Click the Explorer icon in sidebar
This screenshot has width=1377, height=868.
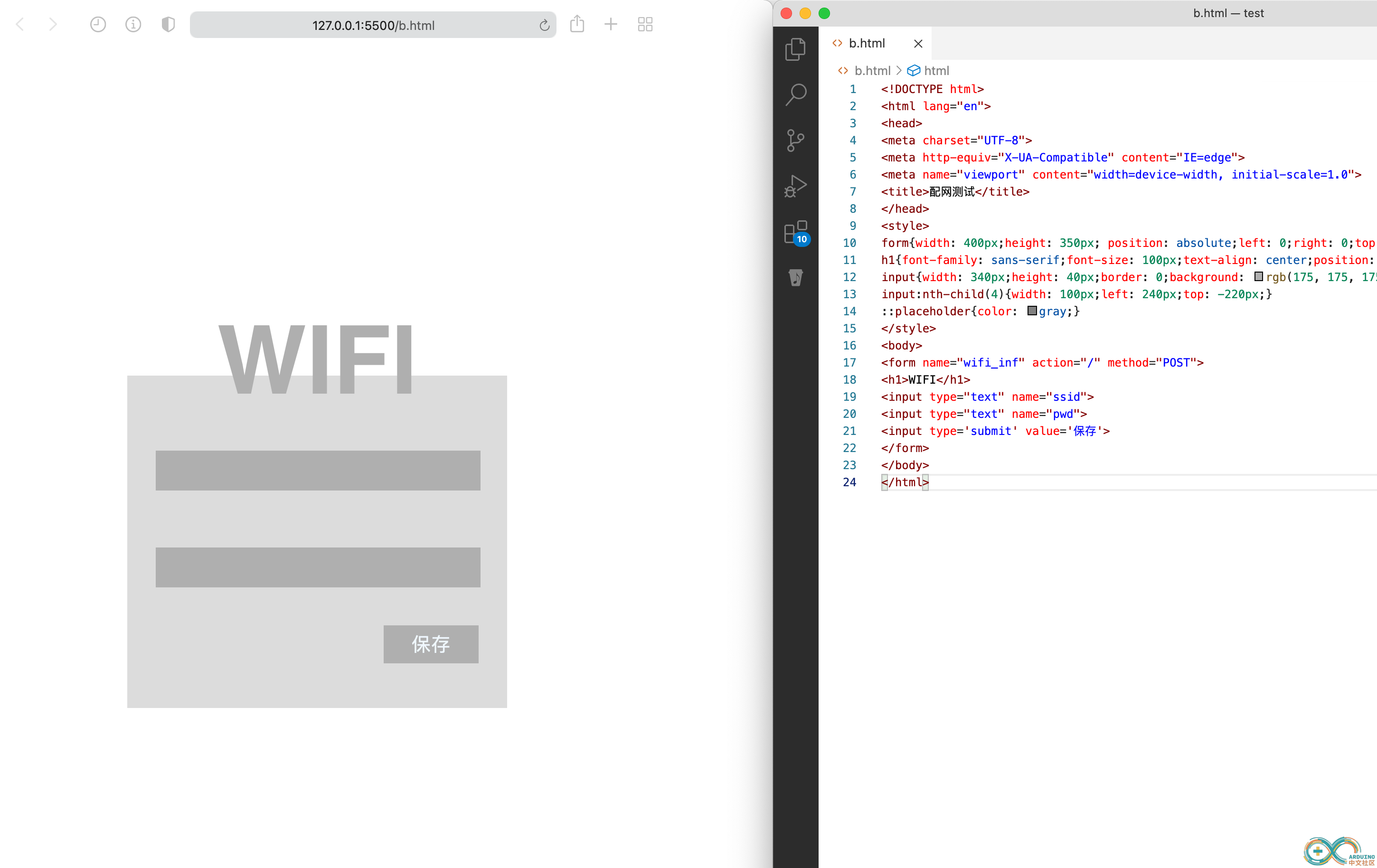tap(796, 48)
